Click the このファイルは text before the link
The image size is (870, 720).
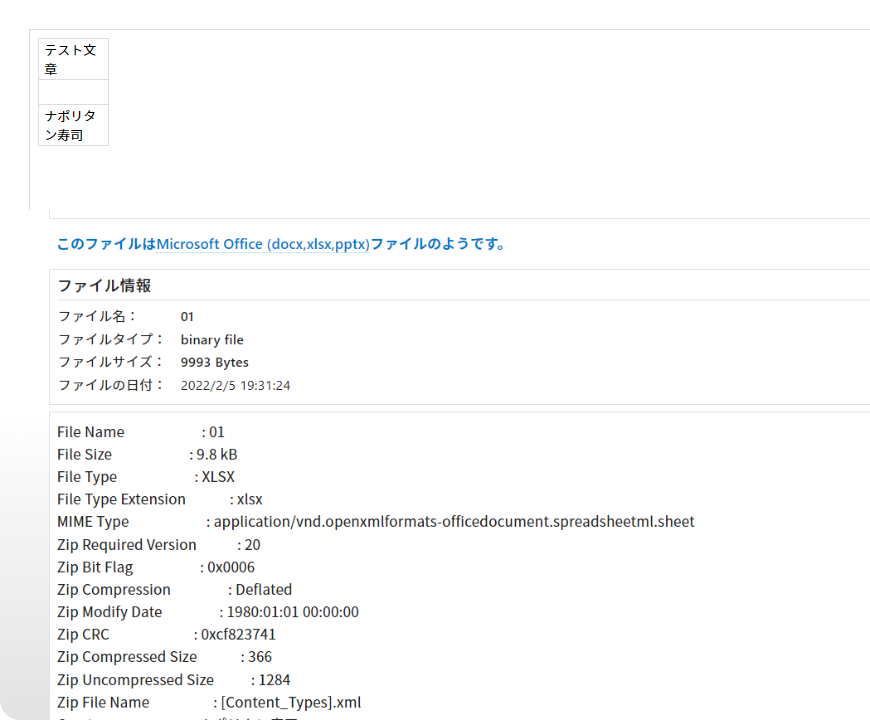[107, 244]
